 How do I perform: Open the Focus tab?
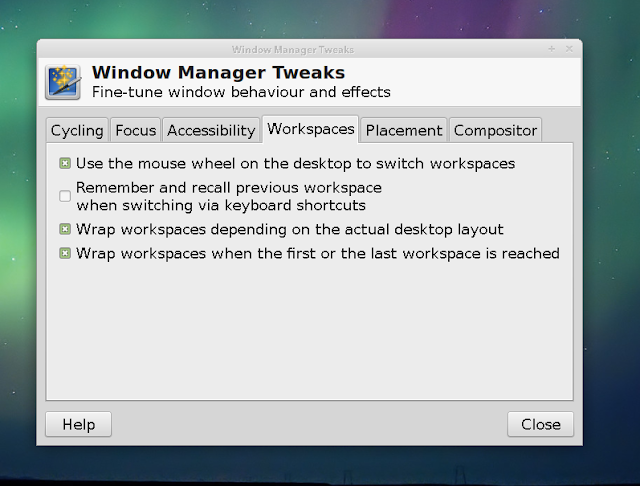point(135,130)
